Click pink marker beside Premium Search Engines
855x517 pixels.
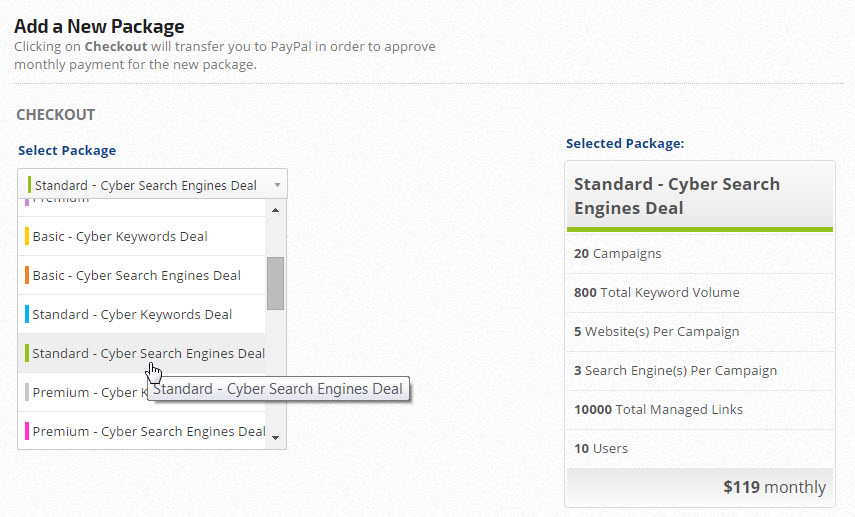coord(27,432)
